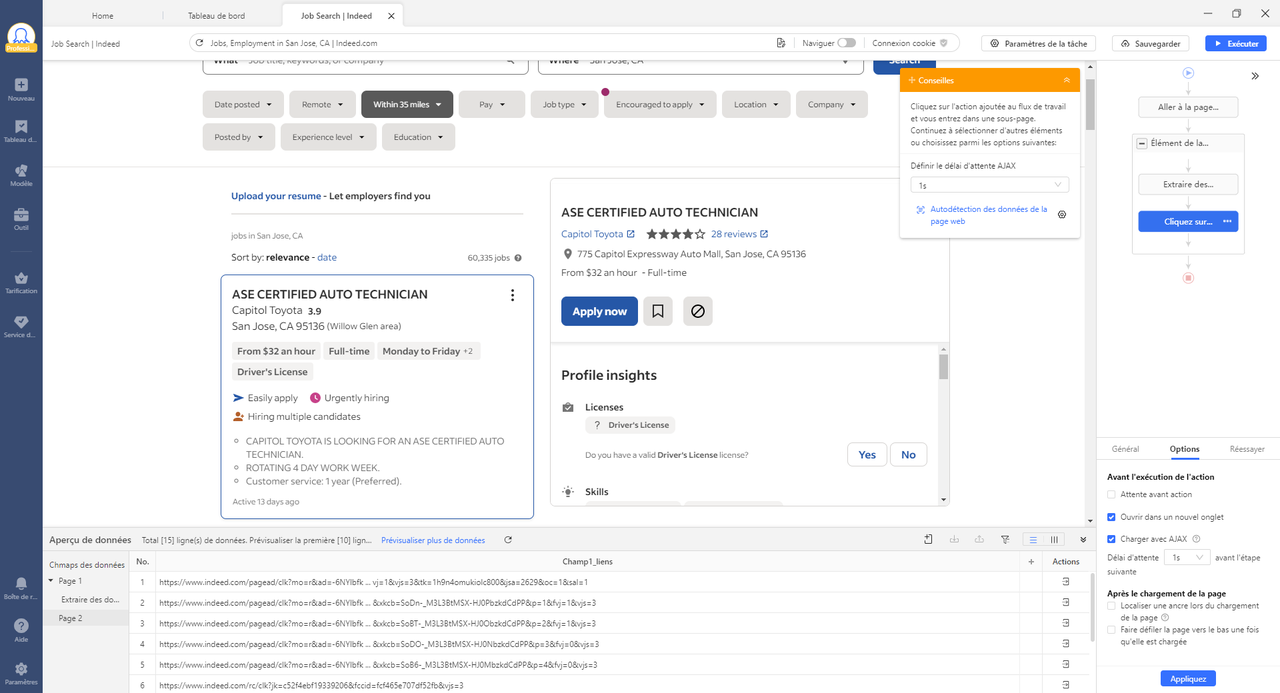Click the page translate icon in address bar
Viewport: 1280px width, 693px height.
click(x=781, y=43)
